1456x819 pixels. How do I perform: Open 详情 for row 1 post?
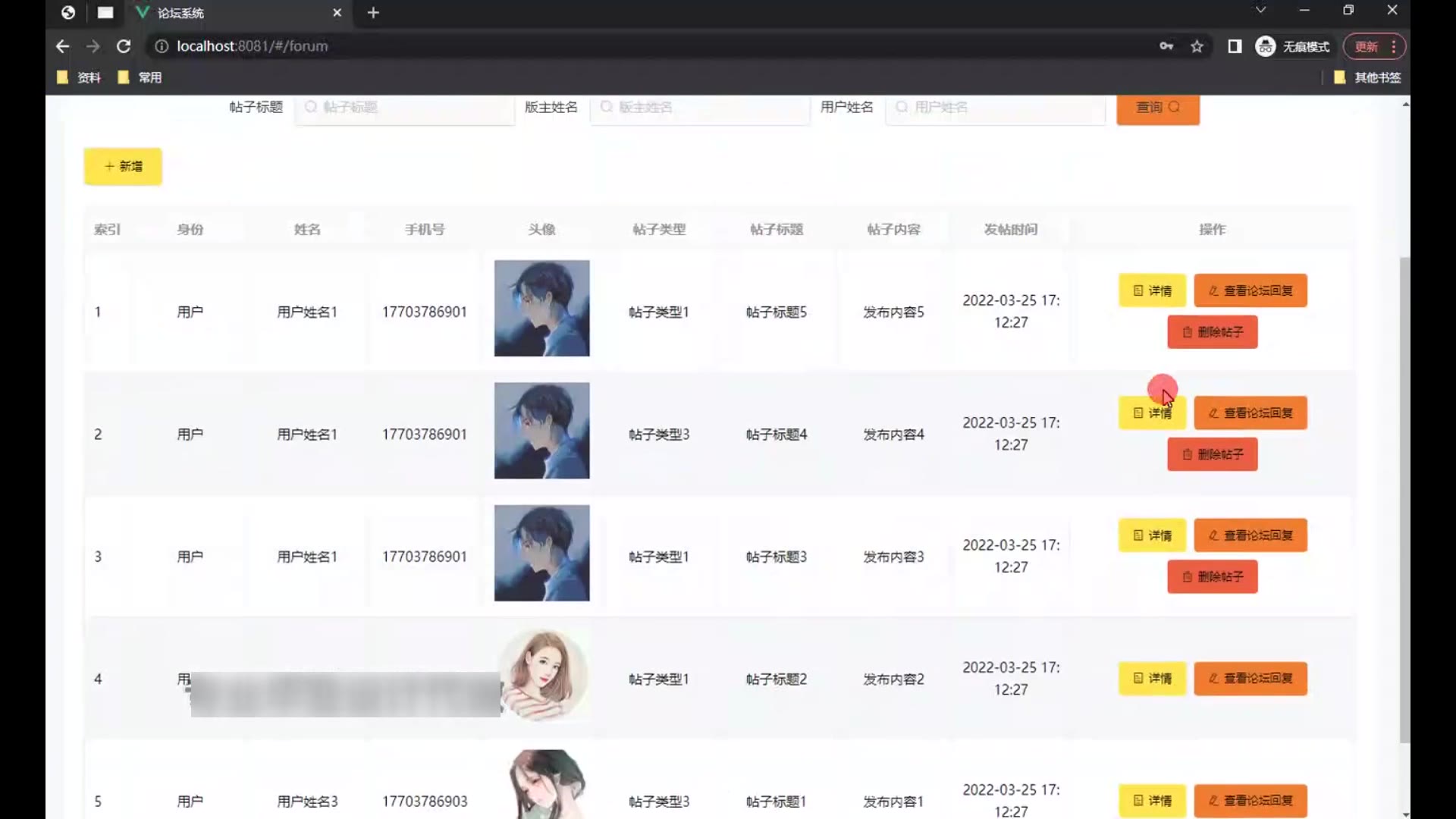[x=1152, y=290]
